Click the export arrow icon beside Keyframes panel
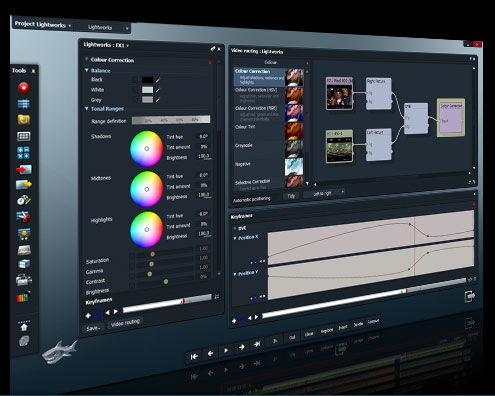The image size is (495, 396). click(470, 296)
